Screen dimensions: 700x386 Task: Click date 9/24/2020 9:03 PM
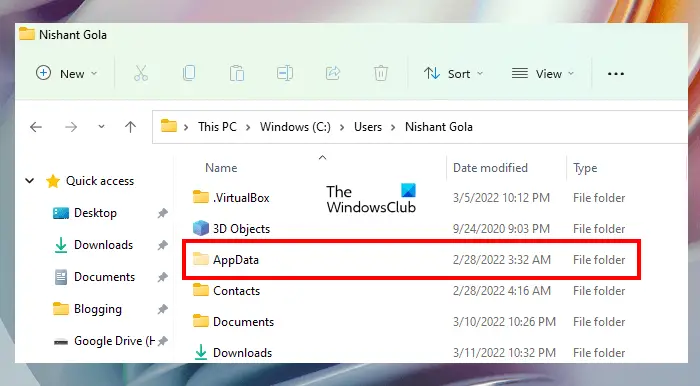coord(501,228)
